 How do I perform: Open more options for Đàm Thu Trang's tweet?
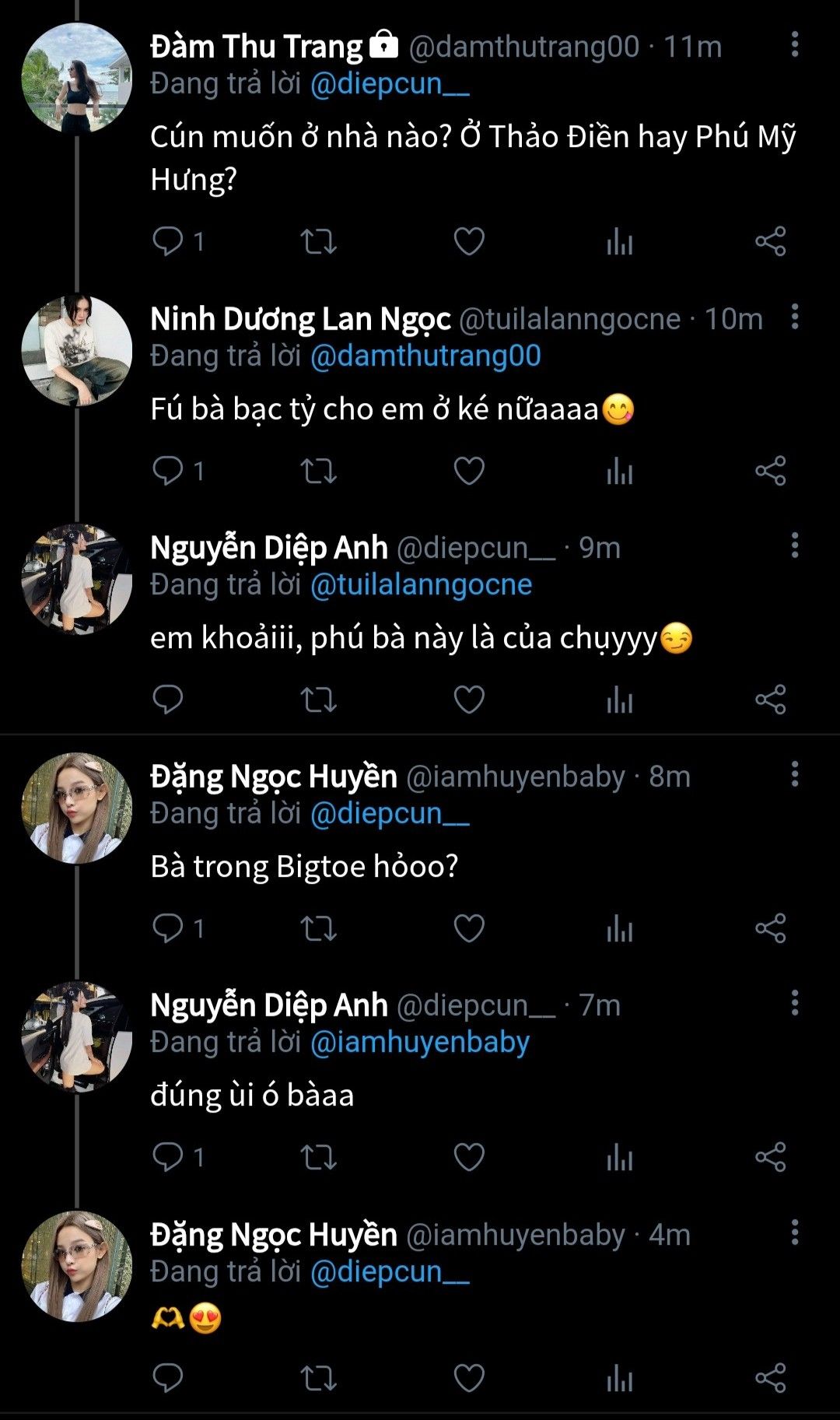click(x=794, y=45)
